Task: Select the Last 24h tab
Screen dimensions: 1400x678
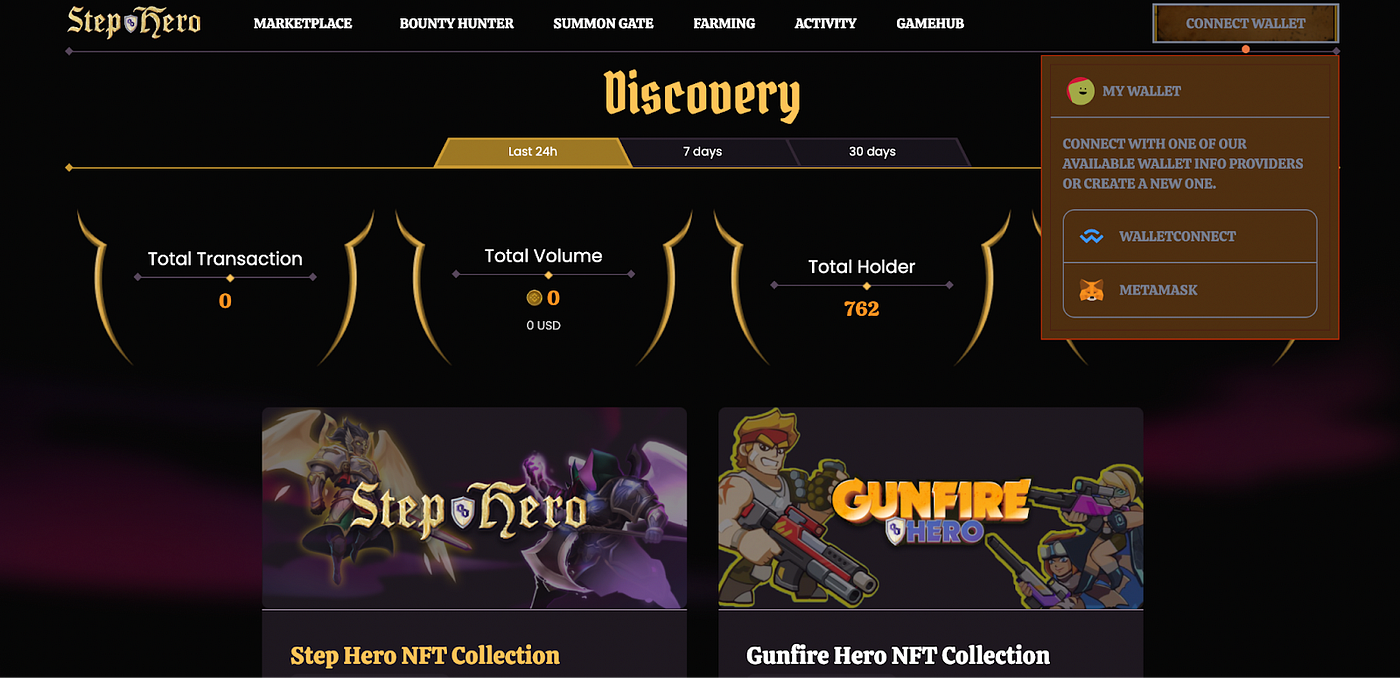Action: 533,152
